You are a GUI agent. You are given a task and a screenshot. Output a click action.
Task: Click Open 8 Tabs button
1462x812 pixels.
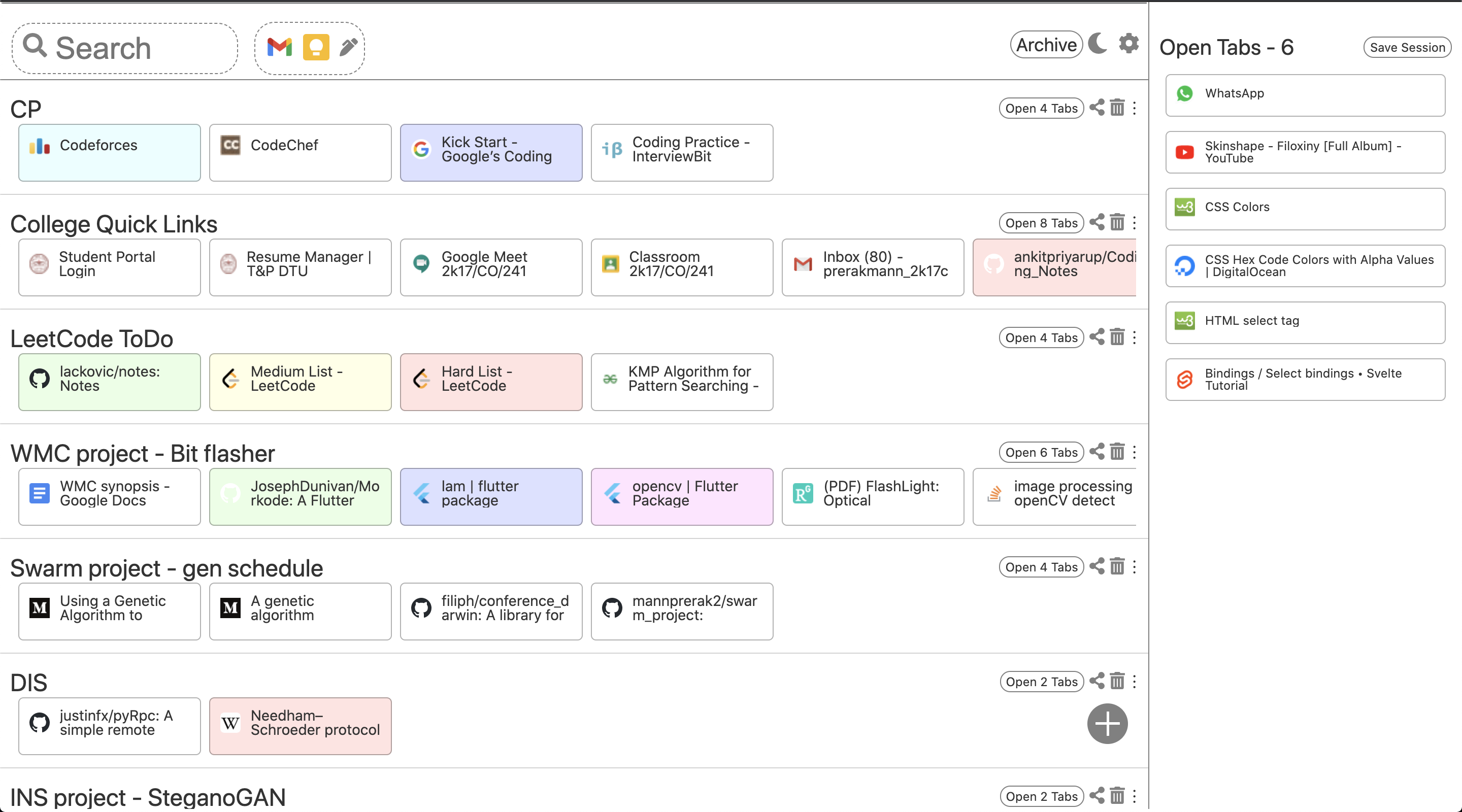pos(1041,223)
